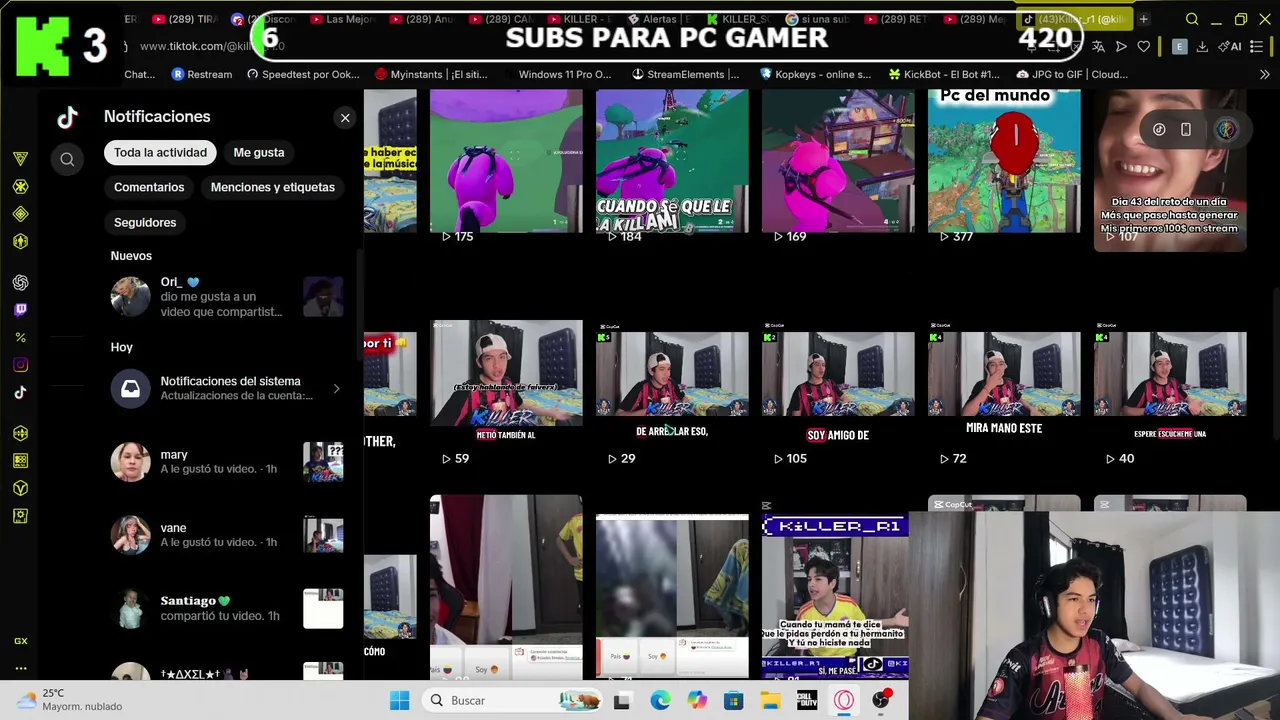Open the browser downloads icon
The height and width of the screenshot is (720, 1280).
pyautogui.click(x=1202, y=47)
